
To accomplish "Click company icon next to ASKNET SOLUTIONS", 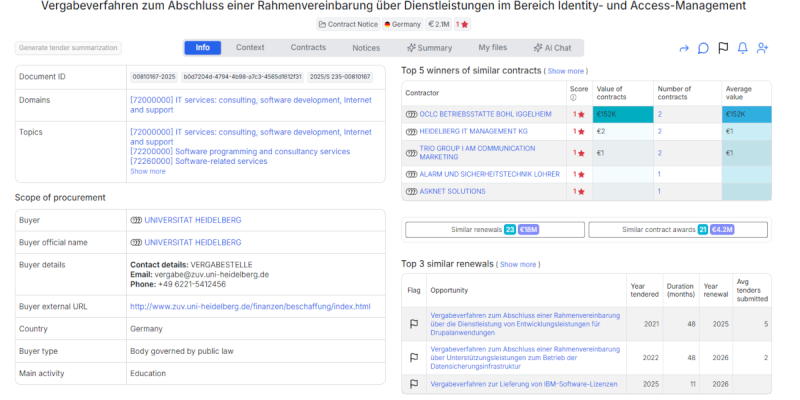I will [411, 192].
